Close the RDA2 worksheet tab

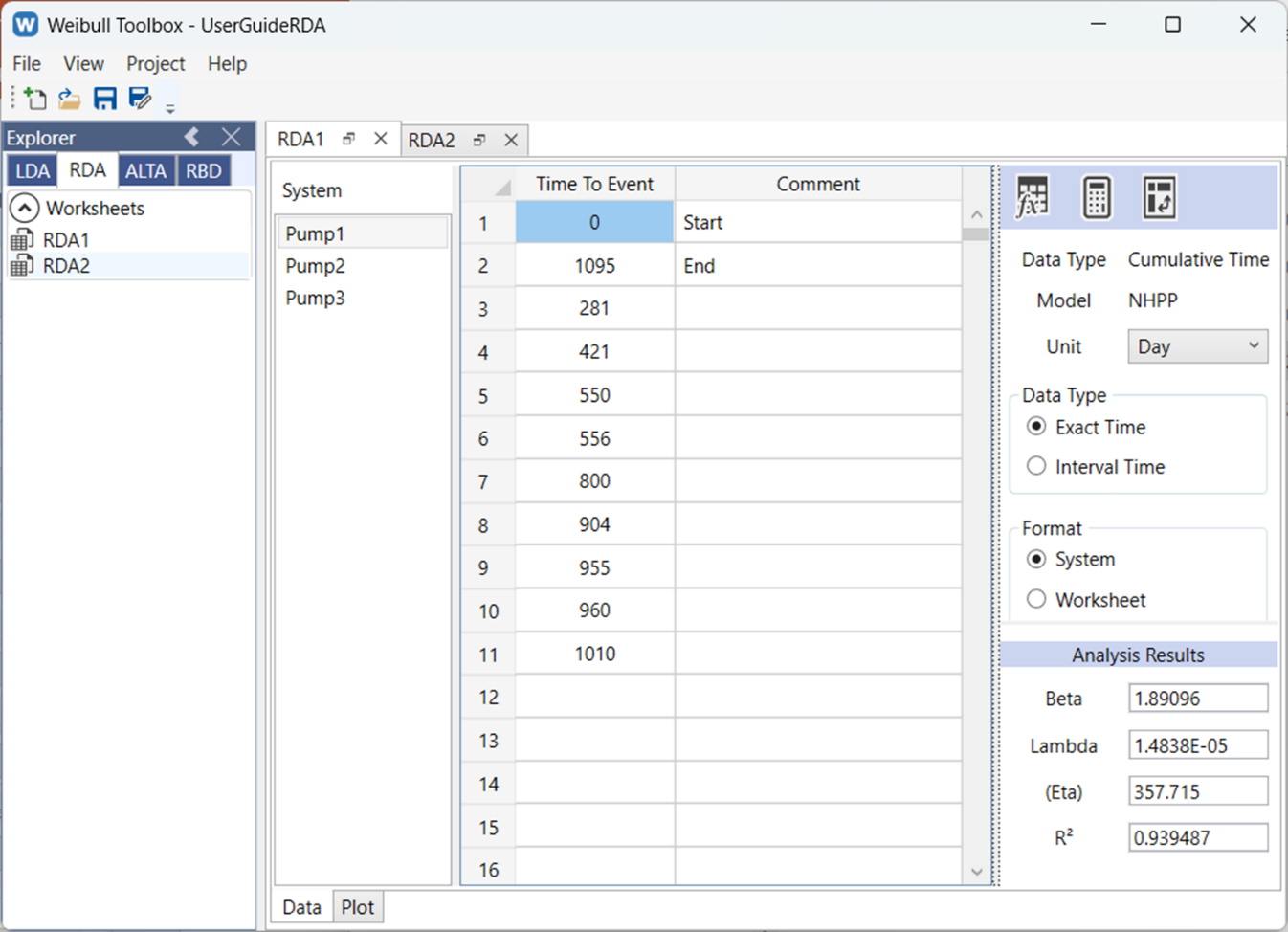(511, 140)
